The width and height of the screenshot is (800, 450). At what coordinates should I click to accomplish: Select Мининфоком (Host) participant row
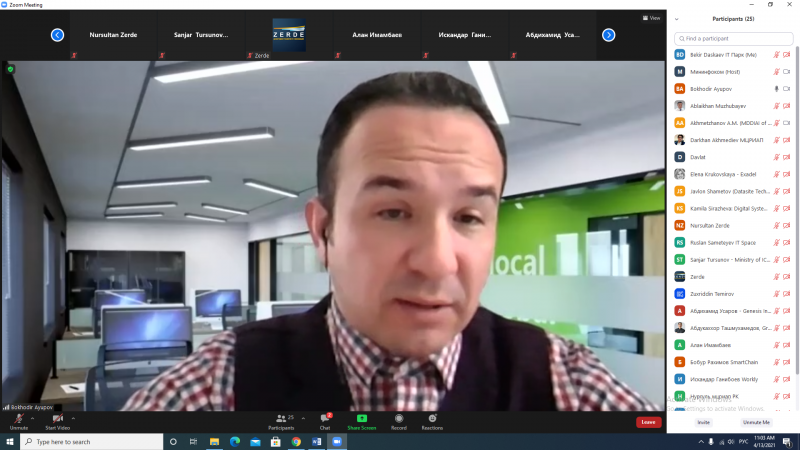click(x=732, y=72)
